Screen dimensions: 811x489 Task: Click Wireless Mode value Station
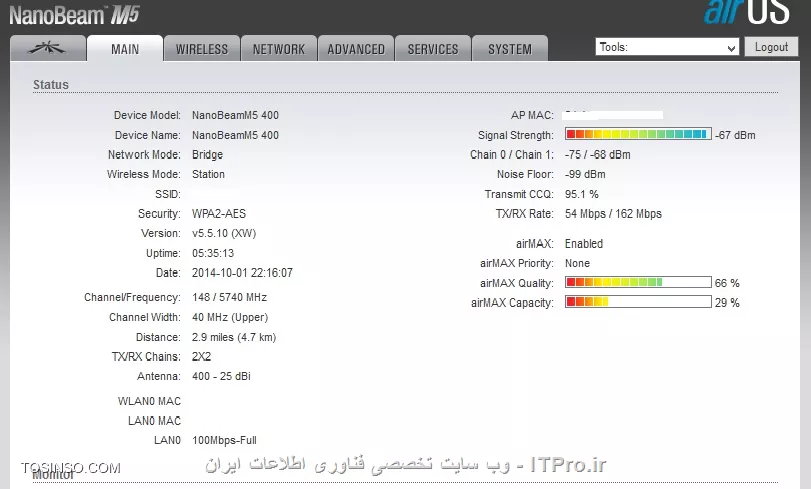pos(208,174)
